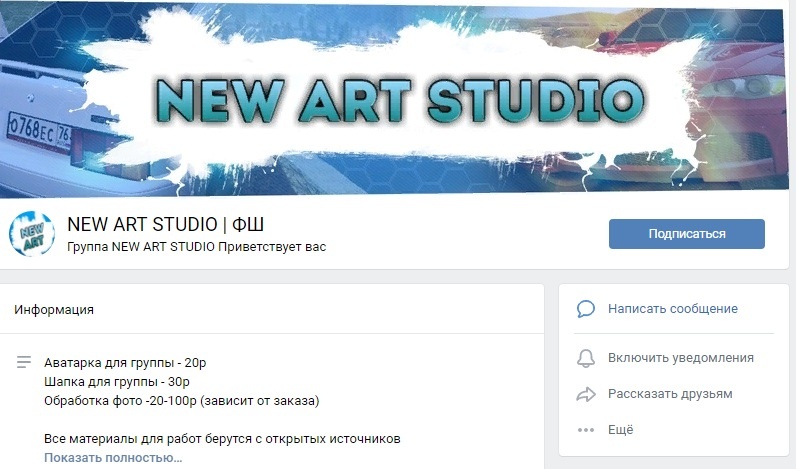Open the NEW ART group avatar
This screenshot has width=796, height=469.
click(31, 234)
